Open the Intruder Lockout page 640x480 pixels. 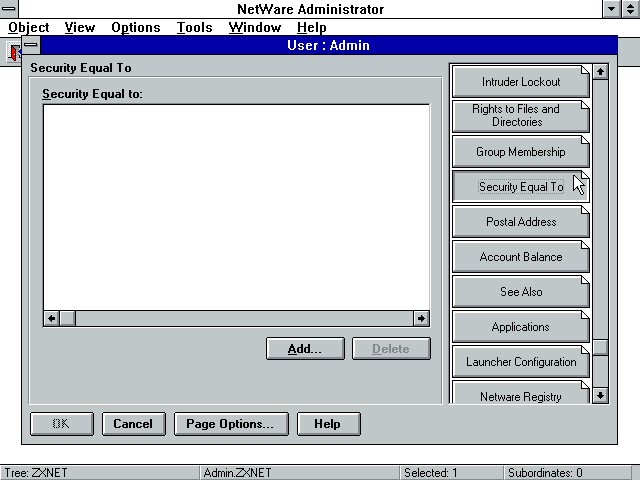[x=521, y=82]
